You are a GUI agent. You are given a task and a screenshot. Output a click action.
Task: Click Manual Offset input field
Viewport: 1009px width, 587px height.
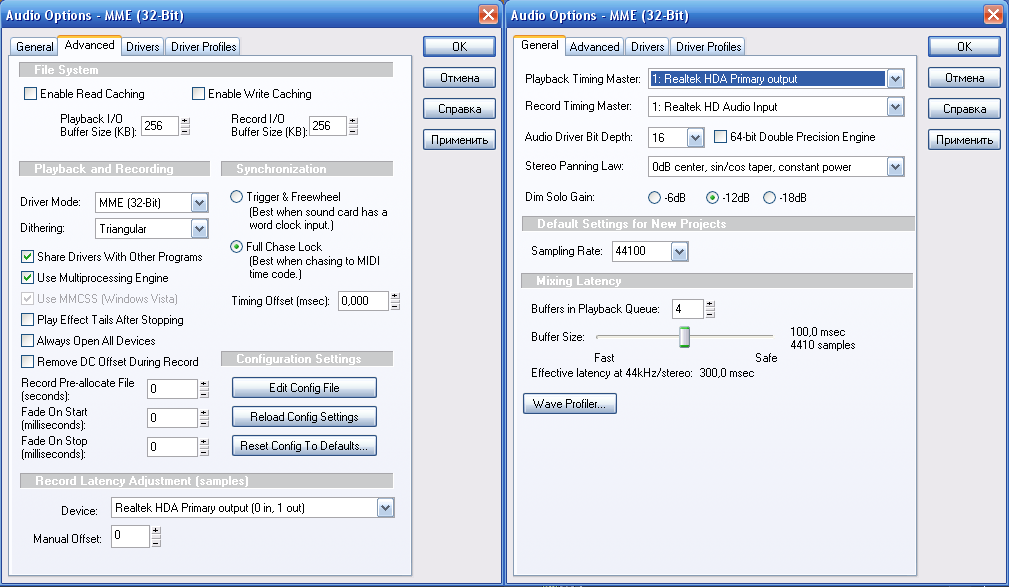[x=131, y=536]
